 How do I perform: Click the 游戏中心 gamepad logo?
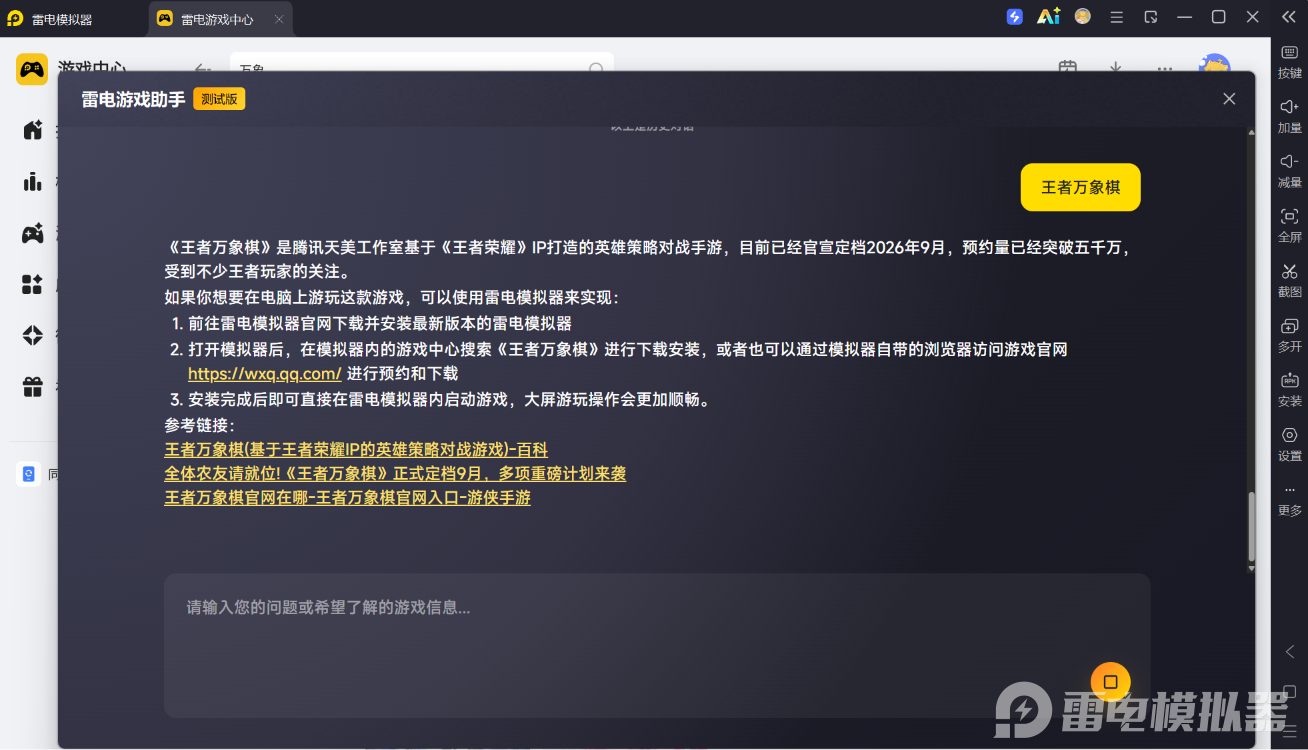(32, 69)
